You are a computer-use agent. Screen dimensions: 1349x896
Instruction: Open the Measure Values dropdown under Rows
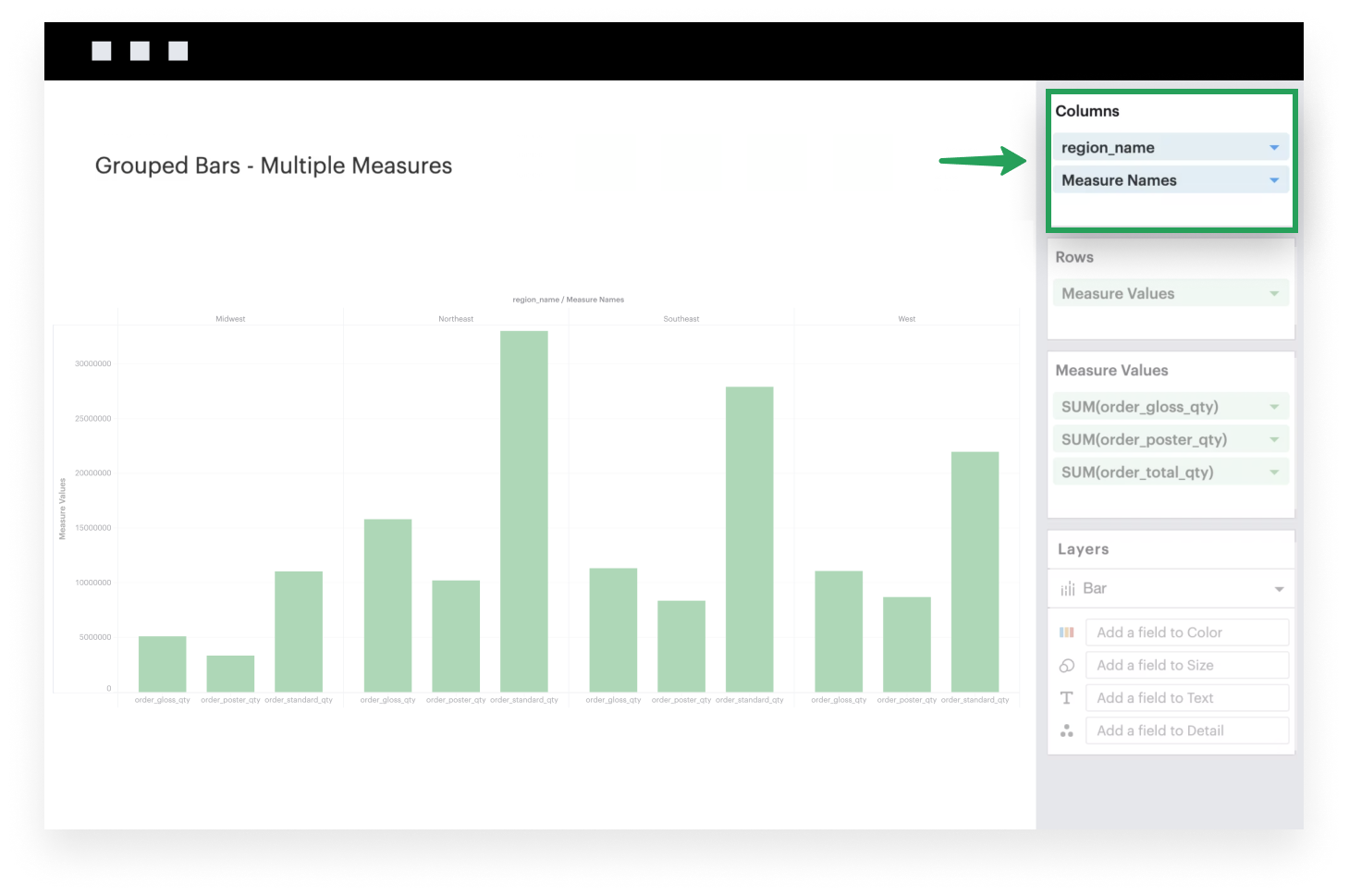1274,292
